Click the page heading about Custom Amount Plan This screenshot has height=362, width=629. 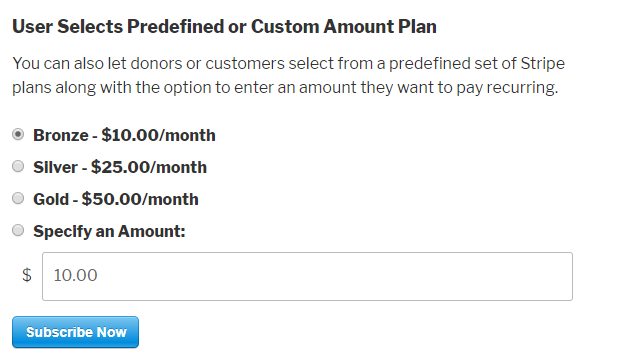click(x=224, y=27)
